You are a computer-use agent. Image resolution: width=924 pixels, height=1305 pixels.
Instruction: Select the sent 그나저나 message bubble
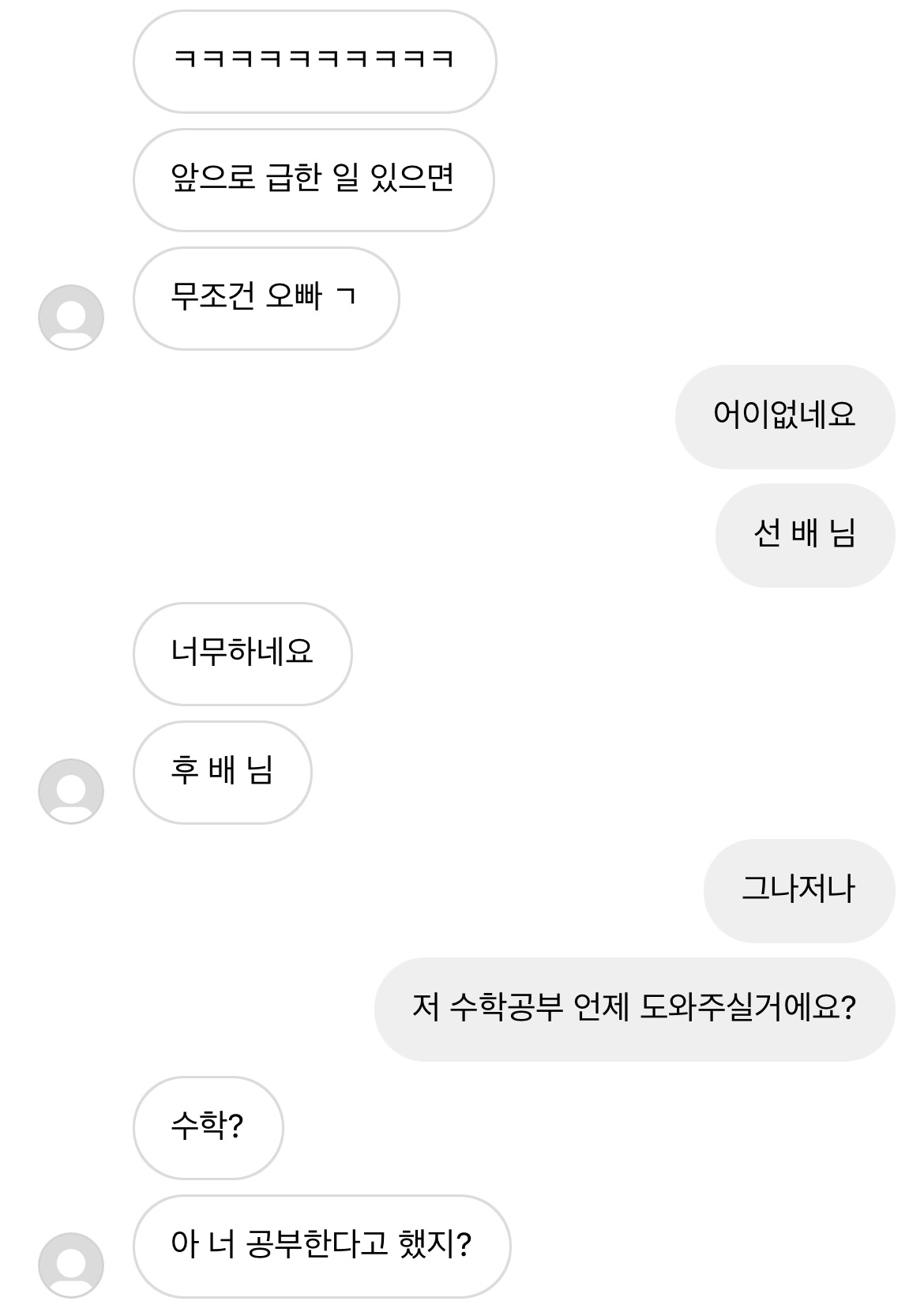798,890
